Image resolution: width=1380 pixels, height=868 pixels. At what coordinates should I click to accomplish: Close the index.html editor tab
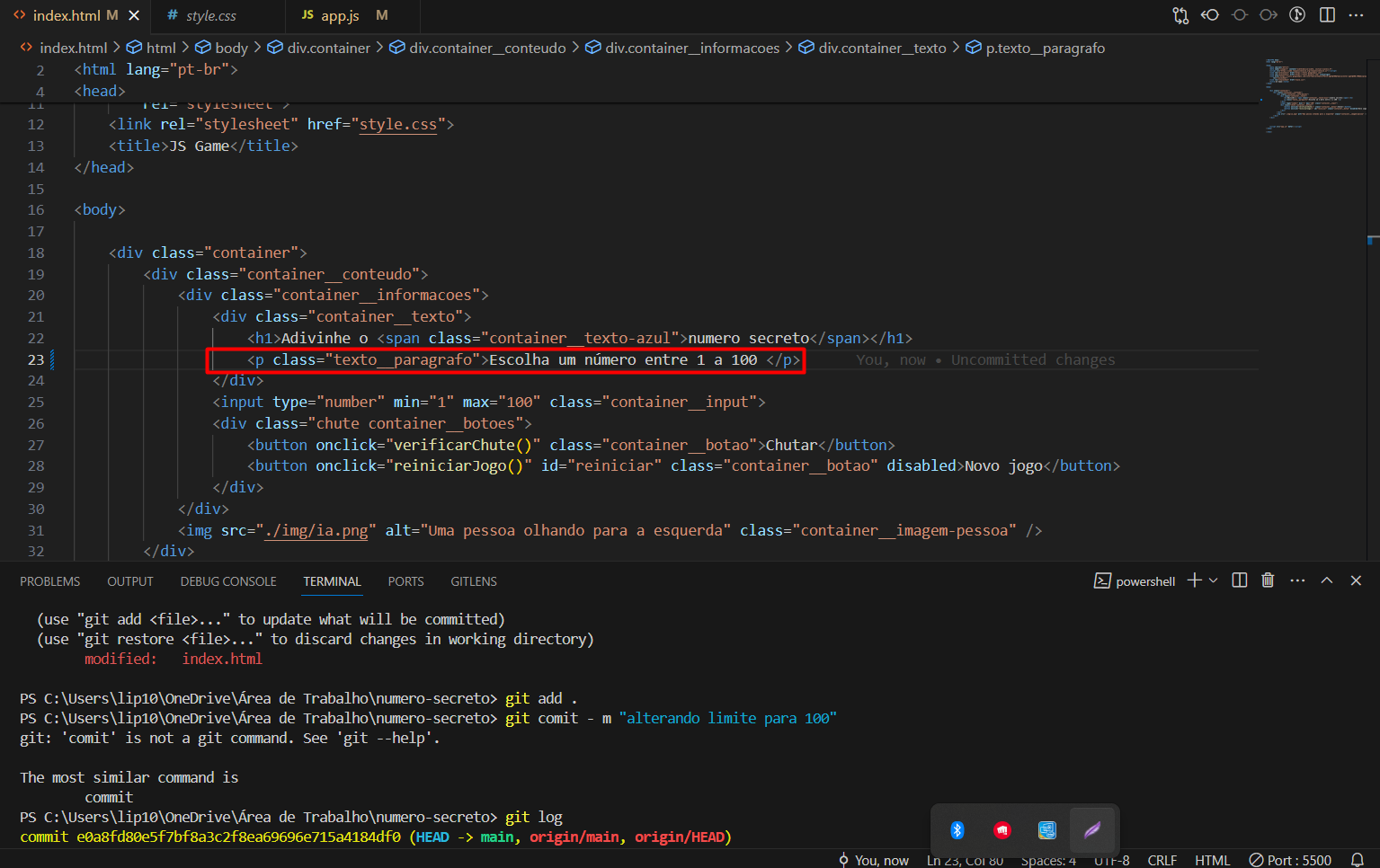(x=134, y=15)
